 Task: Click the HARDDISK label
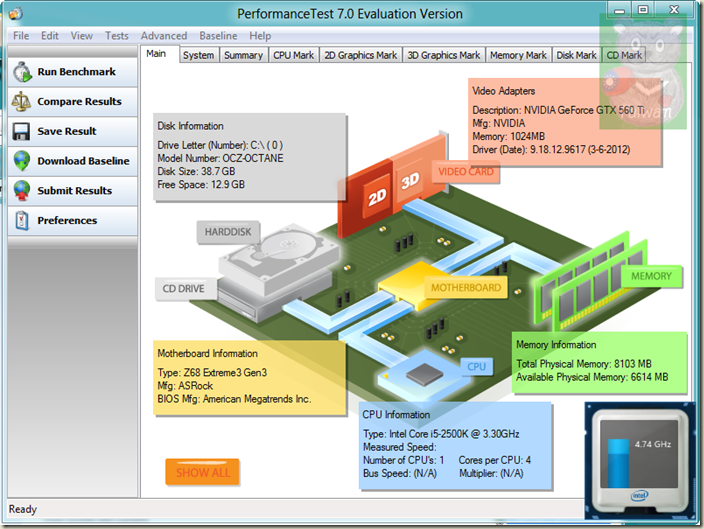228,232
